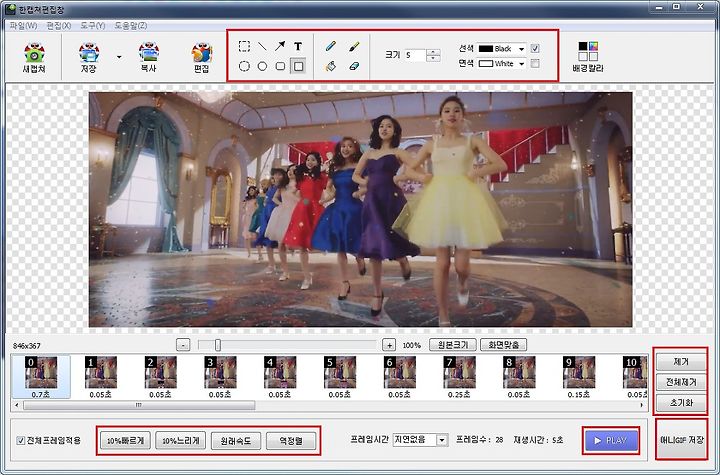Select the eraser tool
Image resolution: width=720 pixels, height=475 pixels.
click(x=354, y=66)
